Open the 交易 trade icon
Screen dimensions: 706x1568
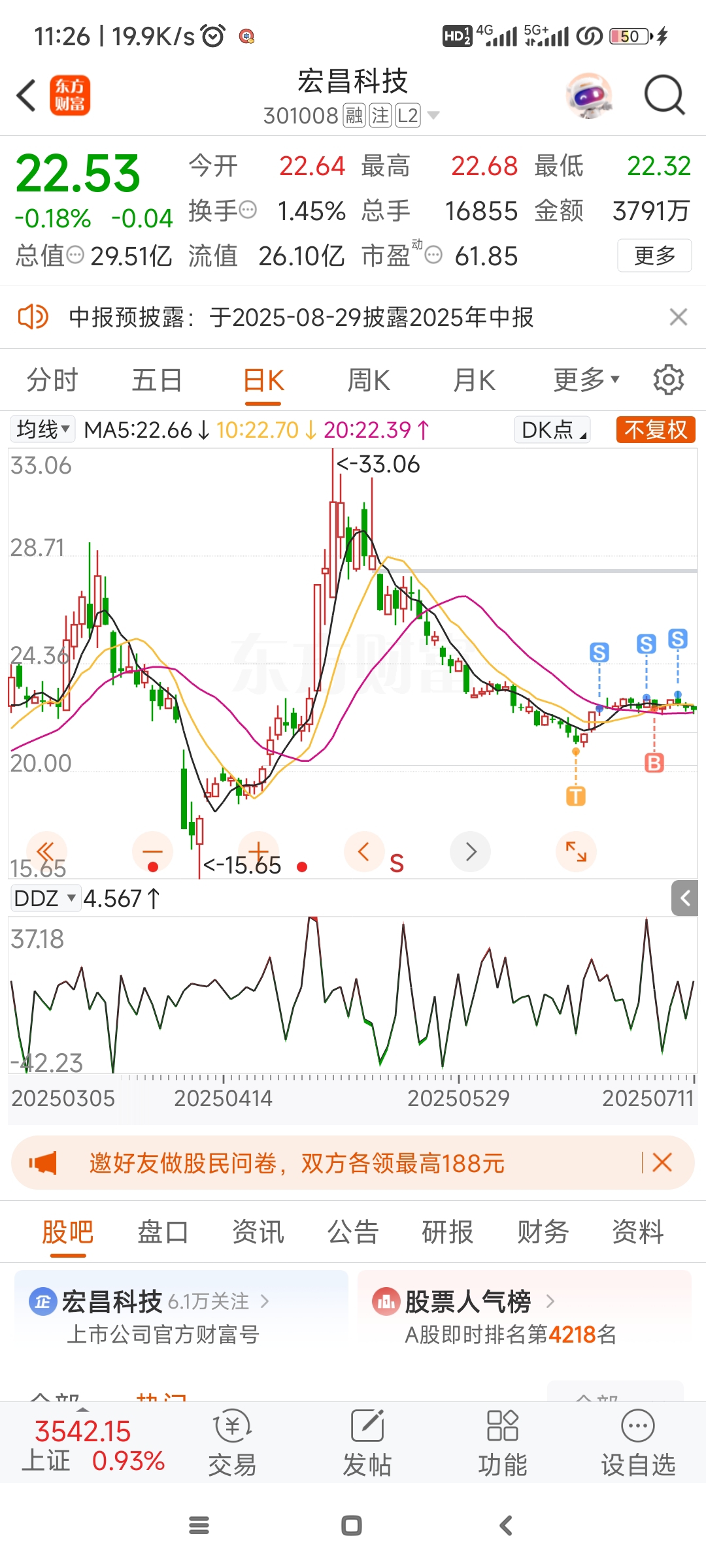click(x=232, y=1443)
